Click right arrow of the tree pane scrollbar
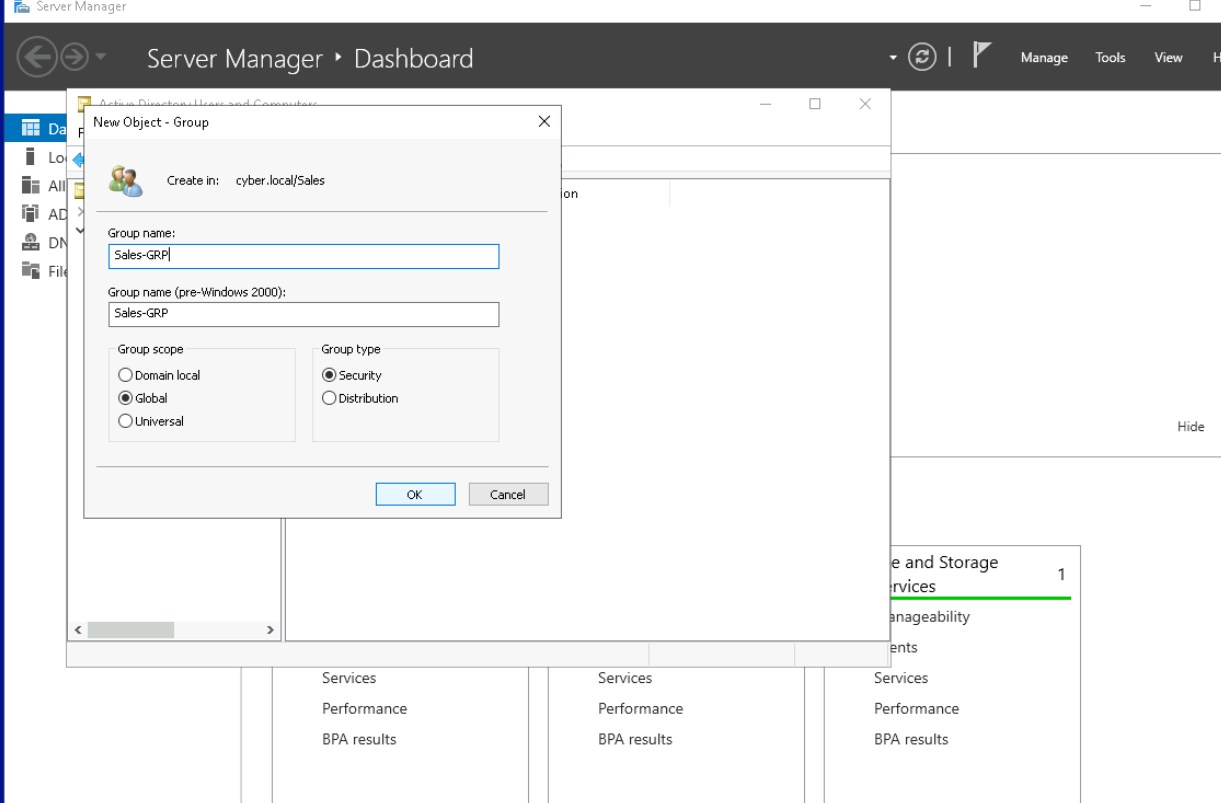Viewport: 1221px width, 803px height. coord(270,630)
